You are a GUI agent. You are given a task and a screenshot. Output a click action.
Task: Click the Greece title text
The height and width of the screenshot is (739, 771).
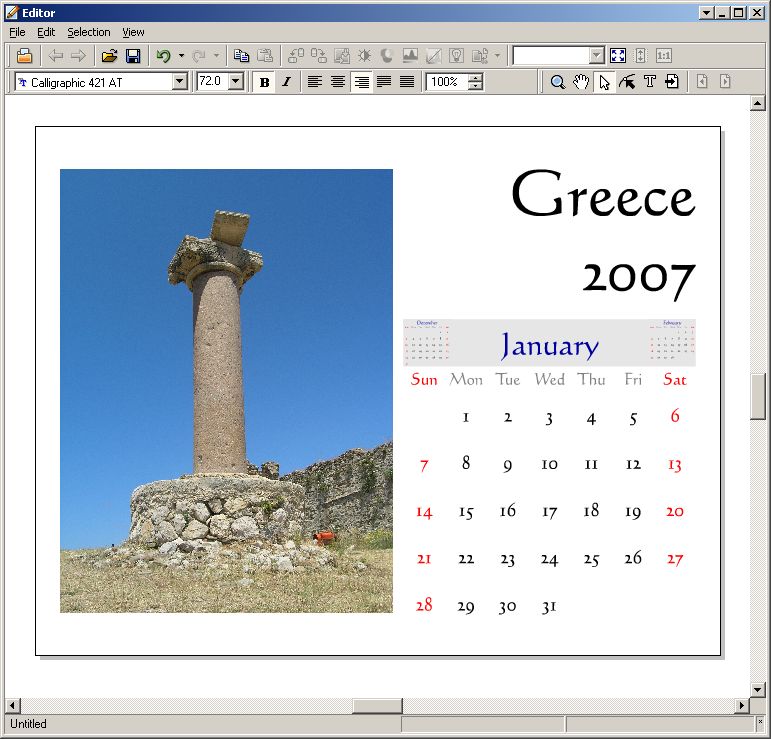coord(602,196)
